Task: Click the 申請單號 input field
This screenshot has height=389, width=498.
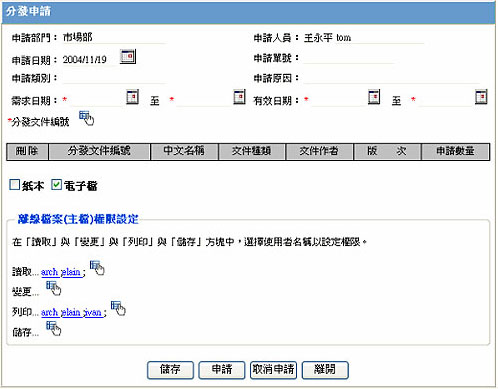Action: 348,58
